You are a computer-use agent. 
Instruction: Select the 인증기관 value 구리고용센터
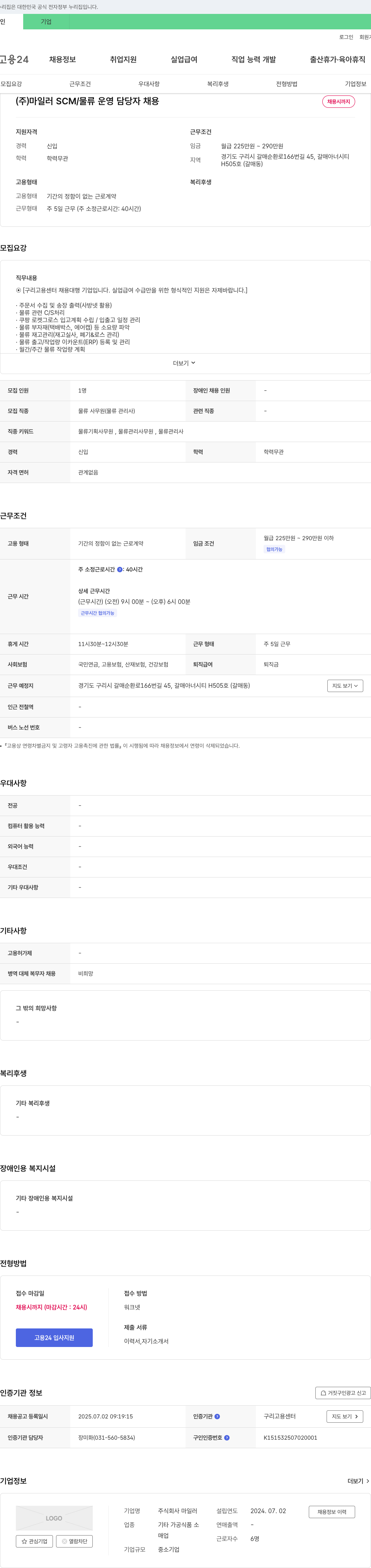click(x=280, y=1417)
